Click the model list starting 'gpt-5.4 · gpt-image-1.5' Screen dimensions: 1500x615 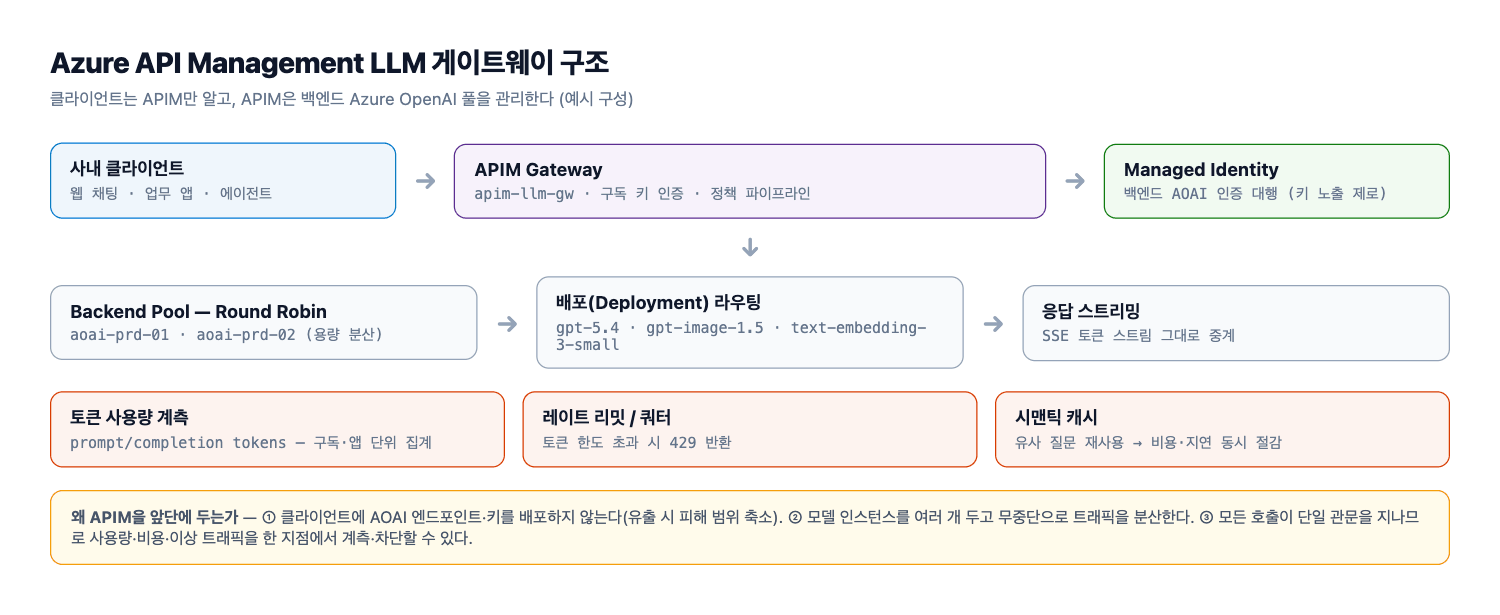pyautogui.click(x=741, y=335)
